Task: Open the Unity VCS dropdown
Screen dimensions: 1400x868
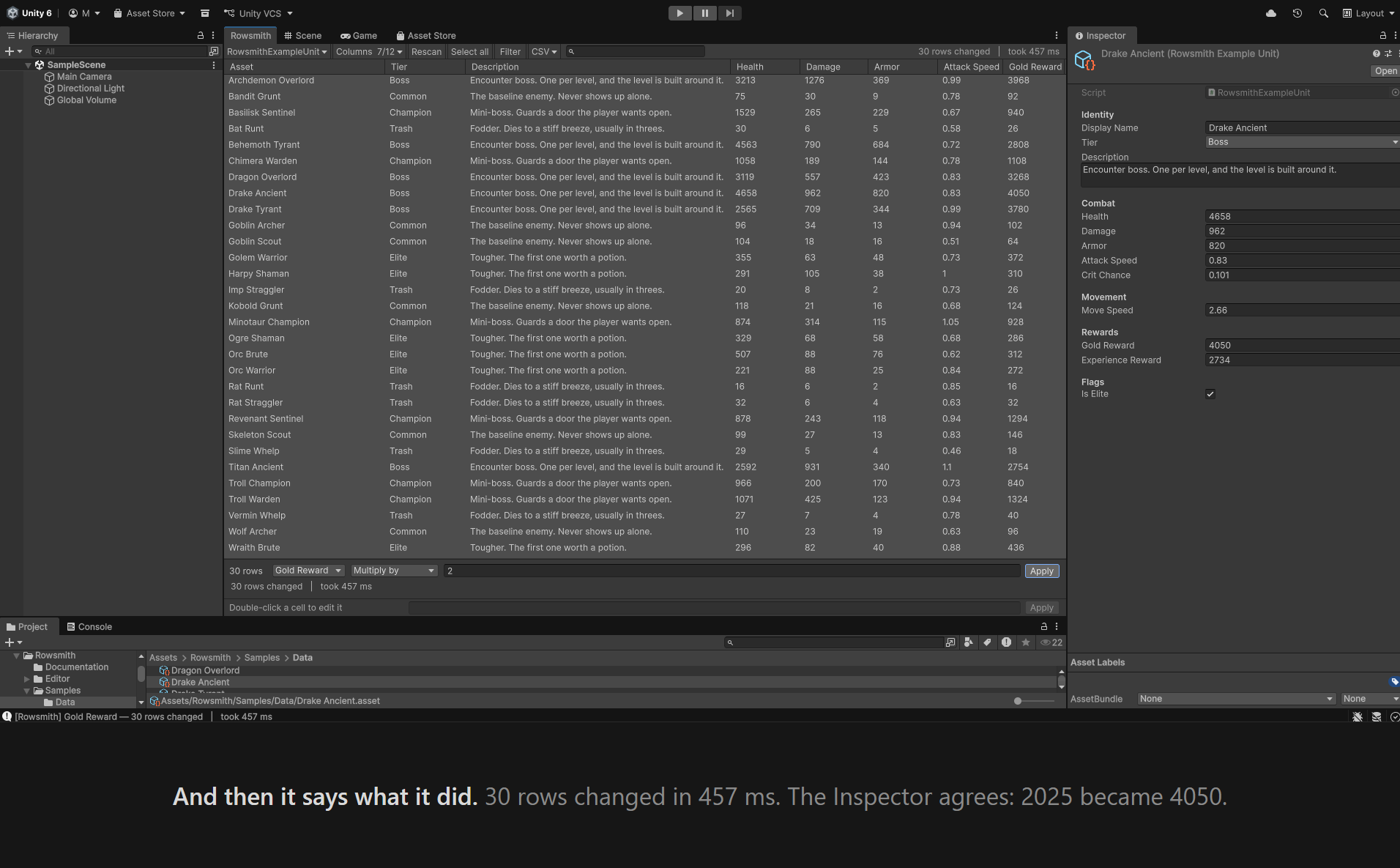Action: pos(258,13)
